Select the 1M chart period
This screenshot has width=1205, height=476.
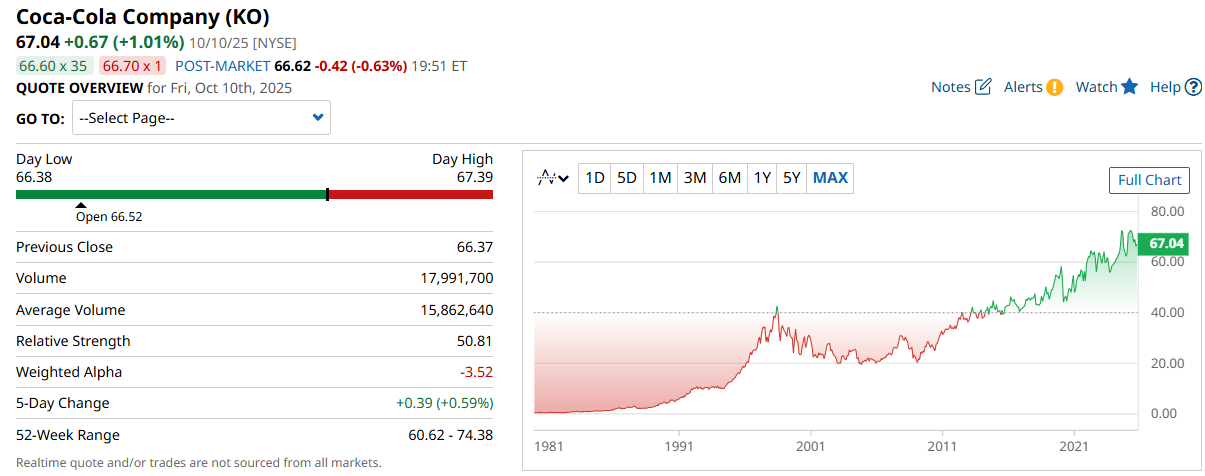tap(660, 178)
